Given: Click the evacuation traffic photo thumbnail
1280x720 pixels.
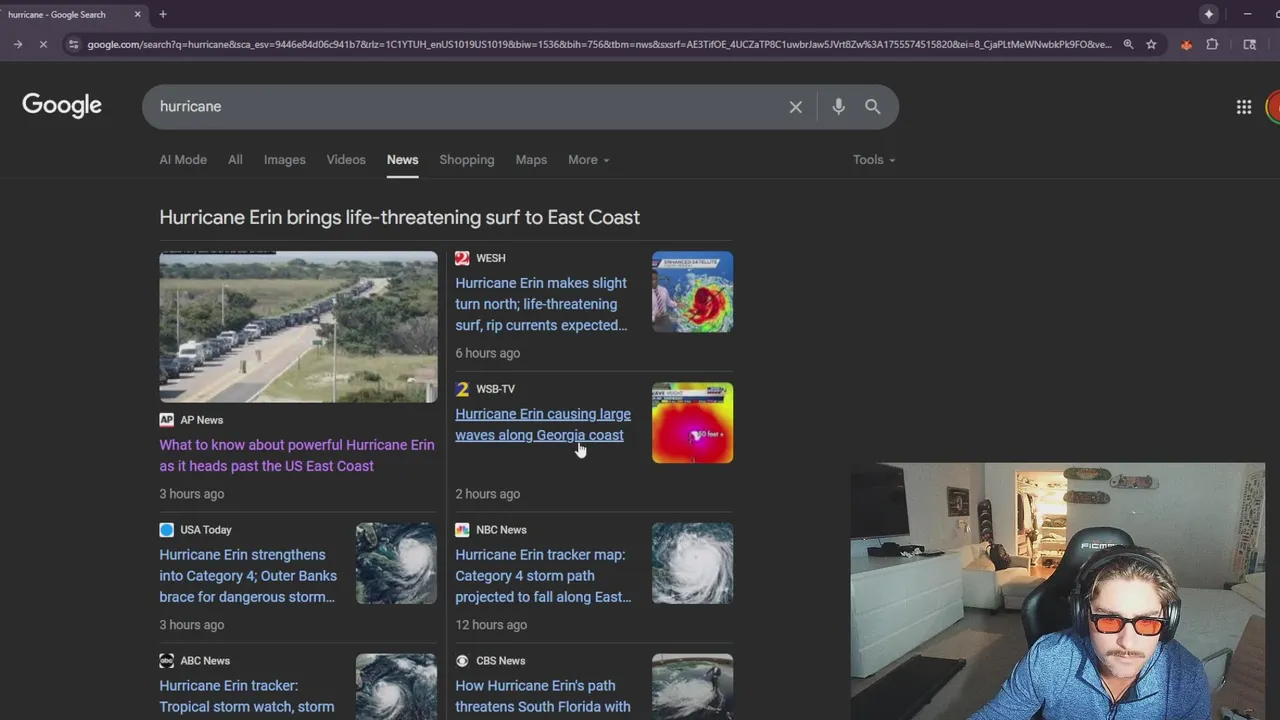Looking at the screenshot, I should [x=298, y=326].
